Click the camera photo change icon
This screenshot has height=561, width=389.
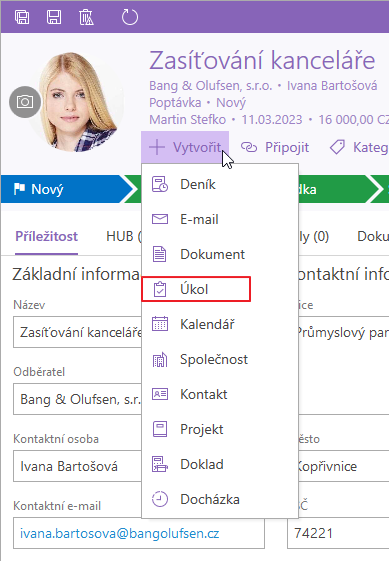[x=25, y=102]
